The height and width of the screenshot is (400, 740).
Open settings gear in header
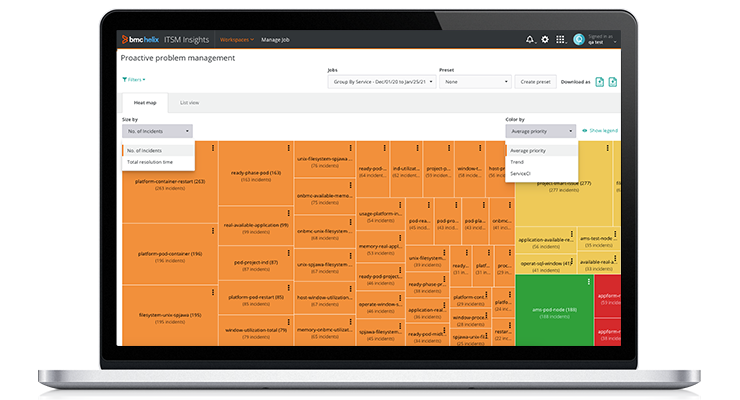[545, 39]
